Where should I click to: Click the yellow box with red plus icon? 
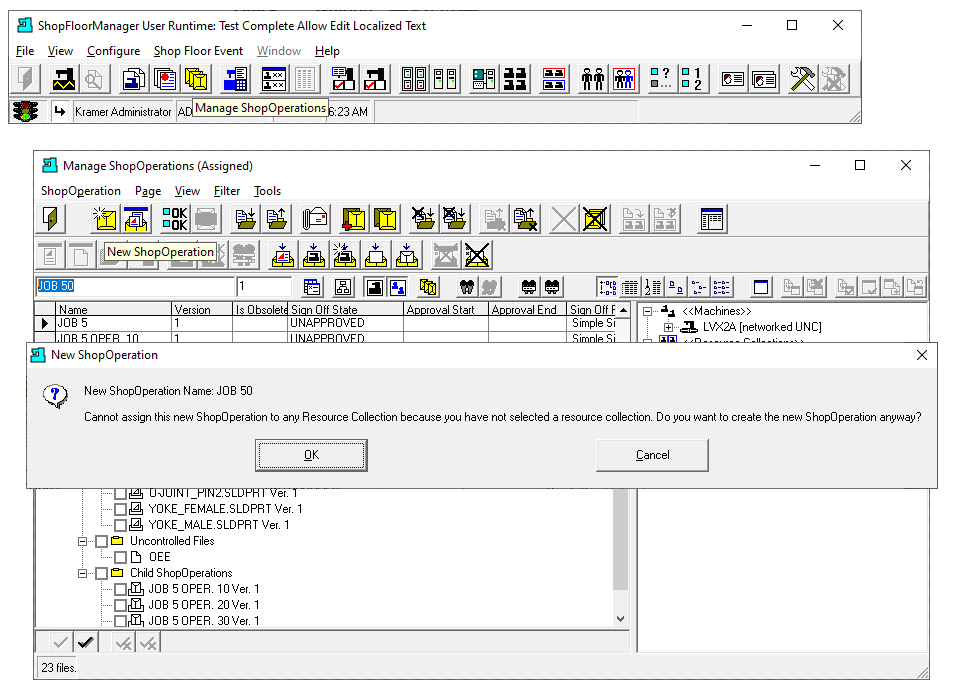[x=354, y=219]
